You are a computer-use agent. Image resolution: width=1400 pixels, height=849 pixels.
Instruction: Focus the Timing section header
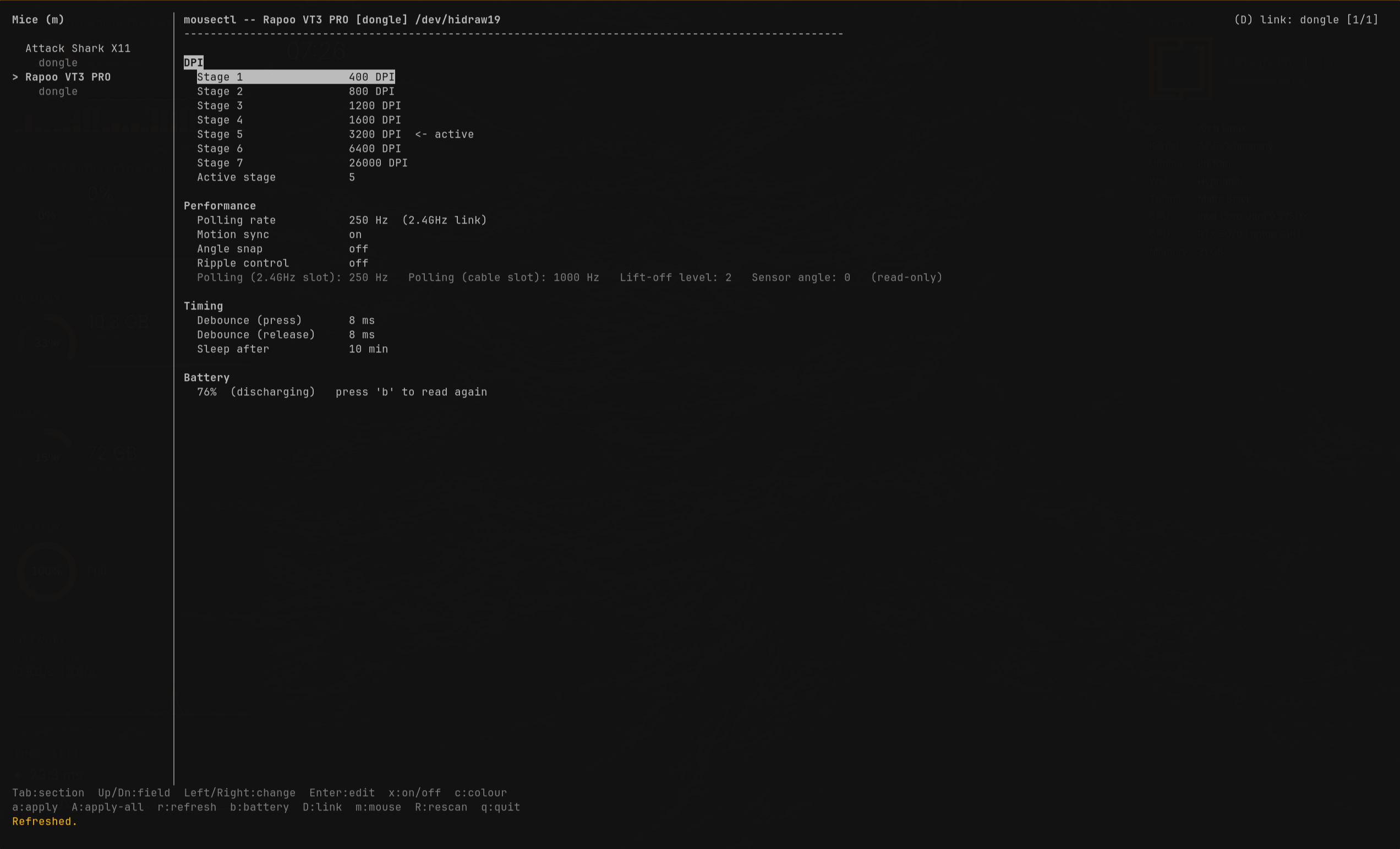[x=204, y=306]
